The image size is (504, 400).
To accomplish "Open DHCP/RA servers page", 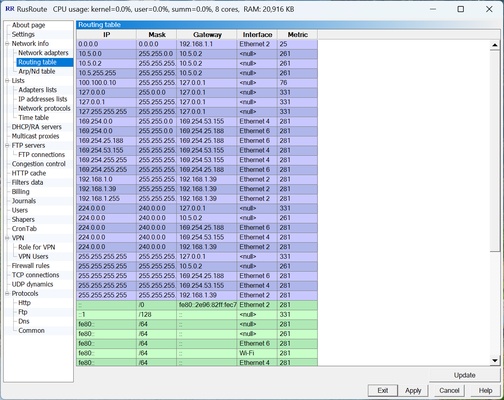I will (x=37, y=127).
